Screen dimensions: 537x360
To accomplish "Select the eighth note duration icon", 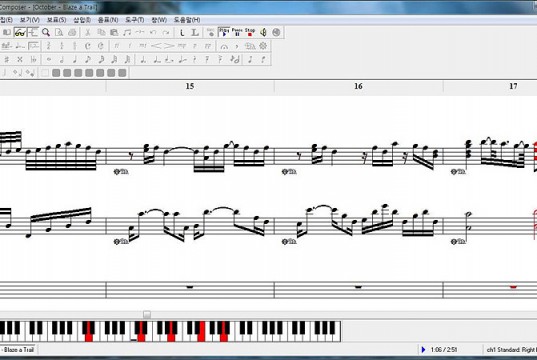I will point(88,59).
